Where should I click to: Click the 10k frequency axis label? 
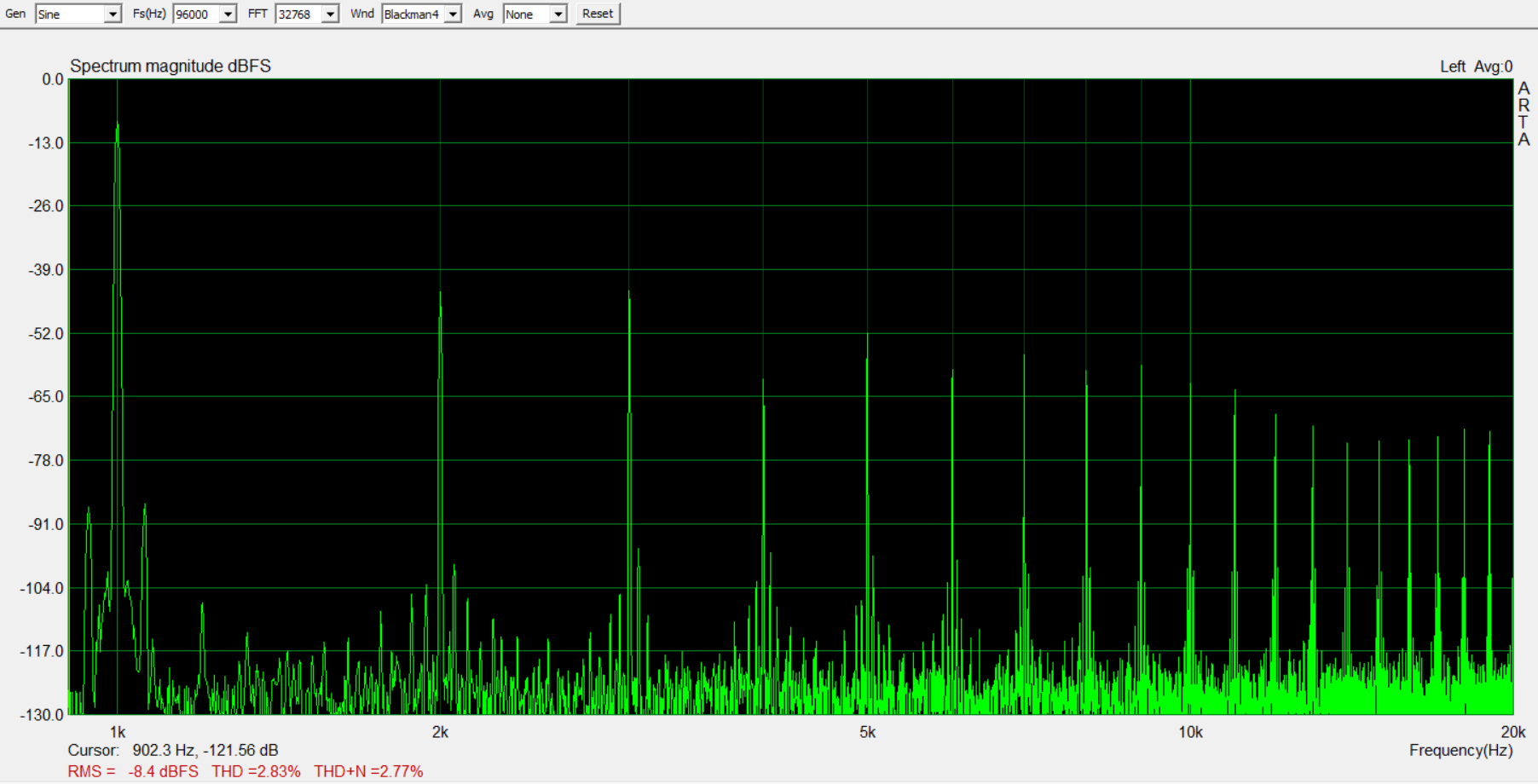click(1191, 732)
